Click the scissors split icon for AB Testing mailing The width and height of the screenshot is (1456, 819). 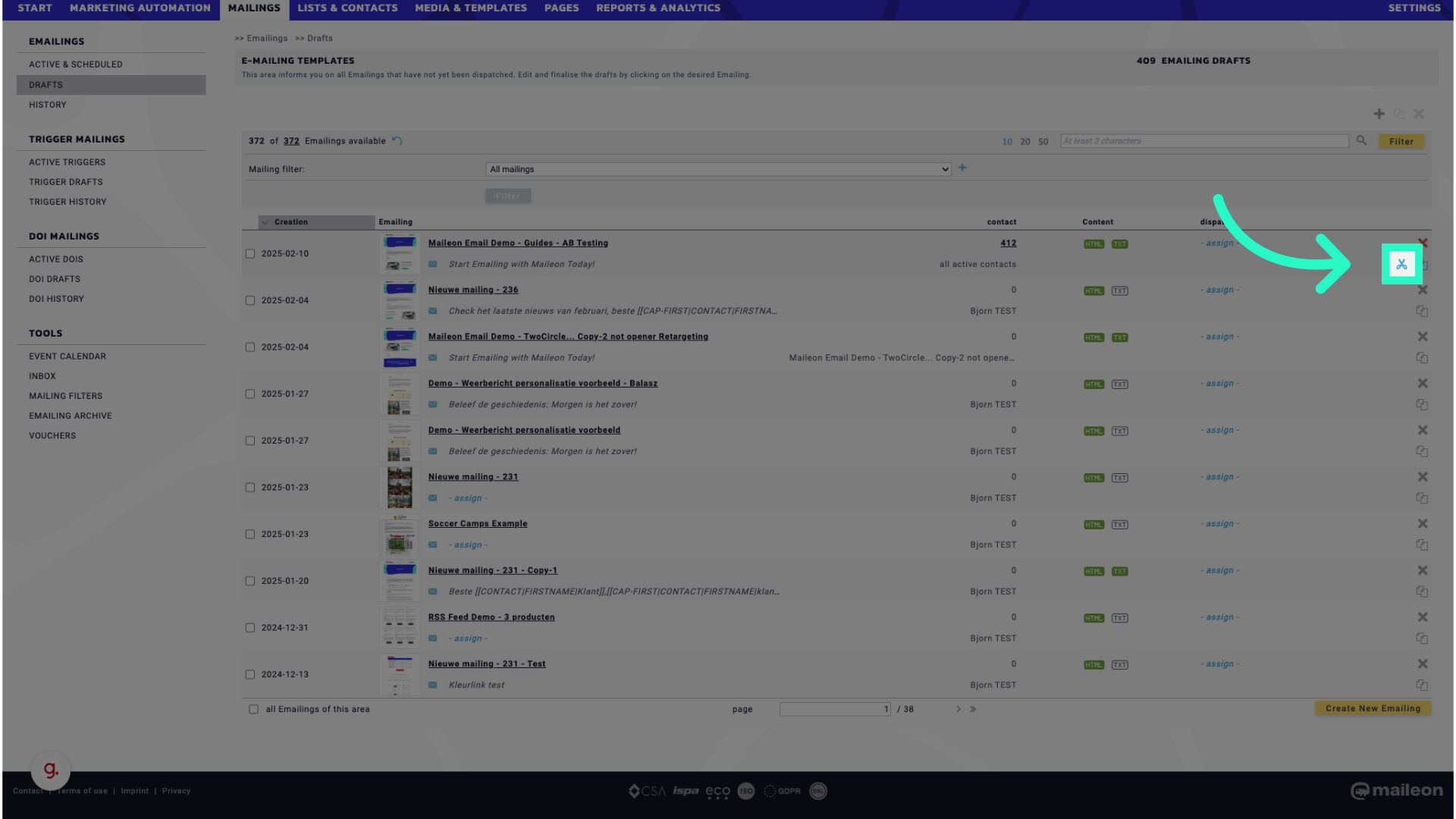pyautogui.click(x=1401, y=264)
